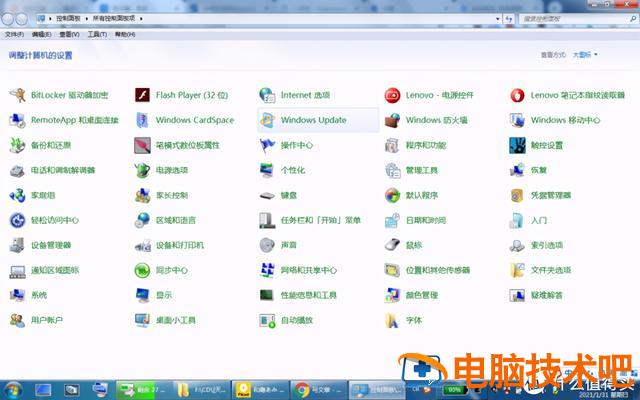Open 声音 settings
Screen dimensions: 640x400
coord(278,245)
